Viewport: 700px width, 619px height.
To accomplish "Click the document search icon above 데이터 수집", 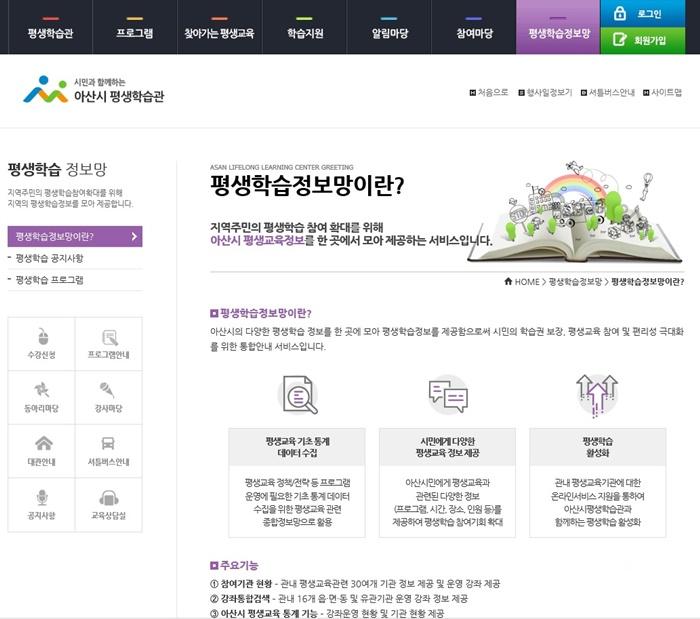I will pyautogui.click(x=298, y=395).
